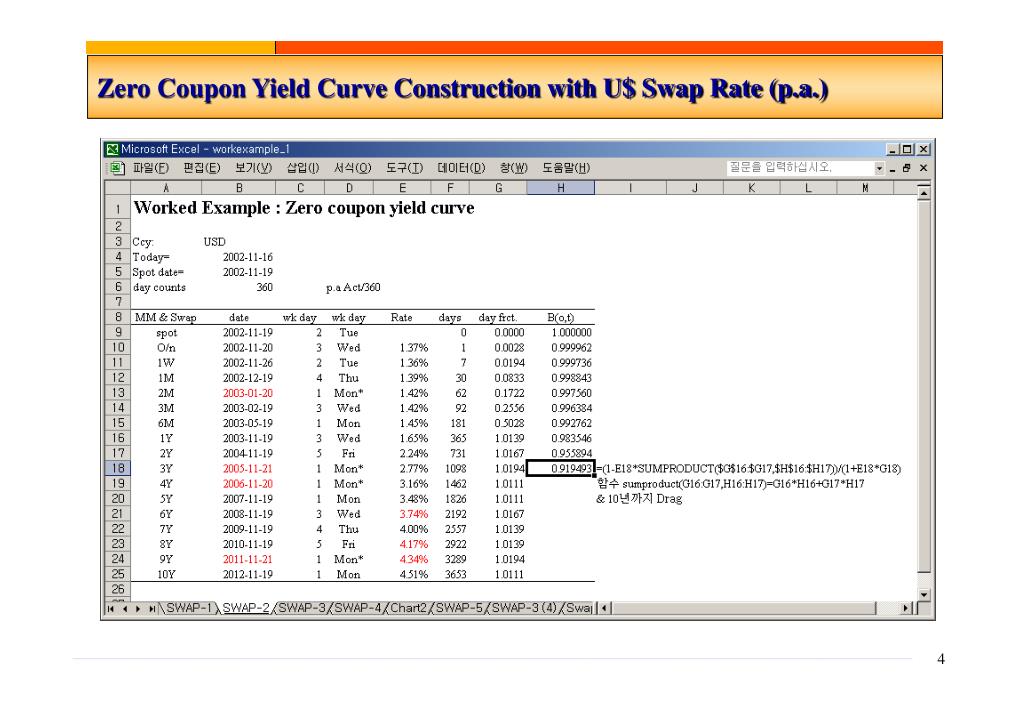Click the select-all corner box of the grid
The image size is (1023, 708).
117,188
